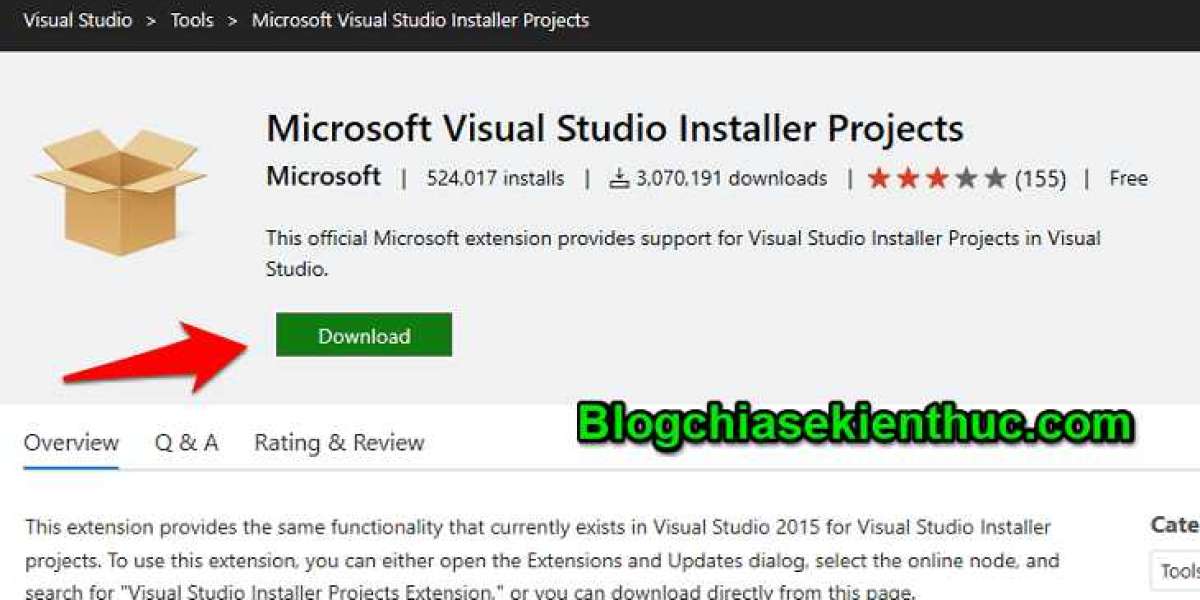Click the last gray rating star
The image size is (1200, 600).
[x=995, y=179]
